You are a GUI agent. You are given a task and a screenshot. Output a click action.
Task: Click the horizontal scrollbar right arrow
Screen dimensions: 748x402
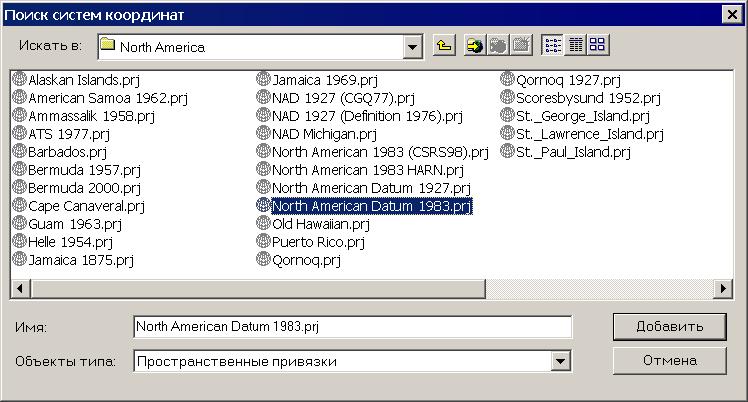click(723, 289)
